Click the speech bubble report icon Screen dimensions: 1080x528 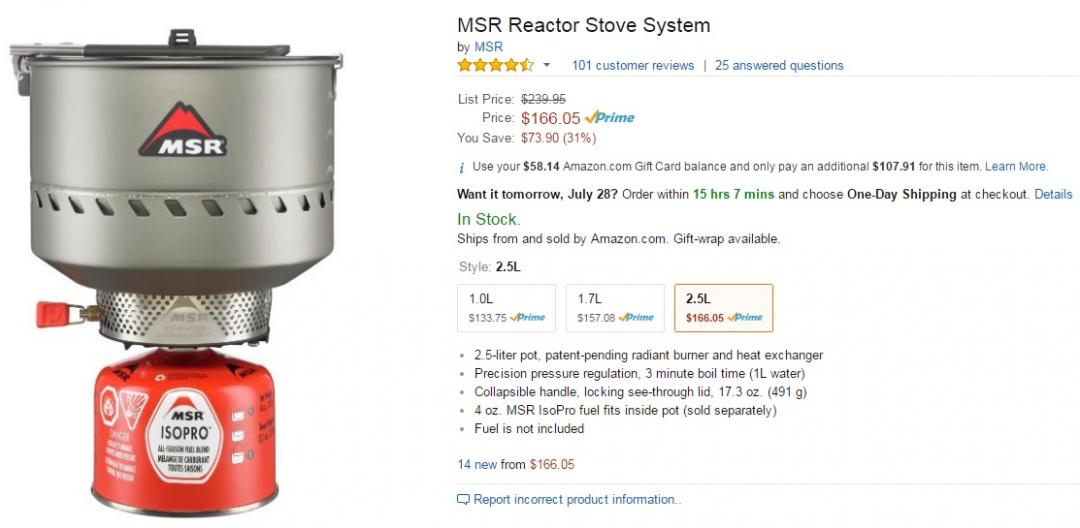click(463, 499)
